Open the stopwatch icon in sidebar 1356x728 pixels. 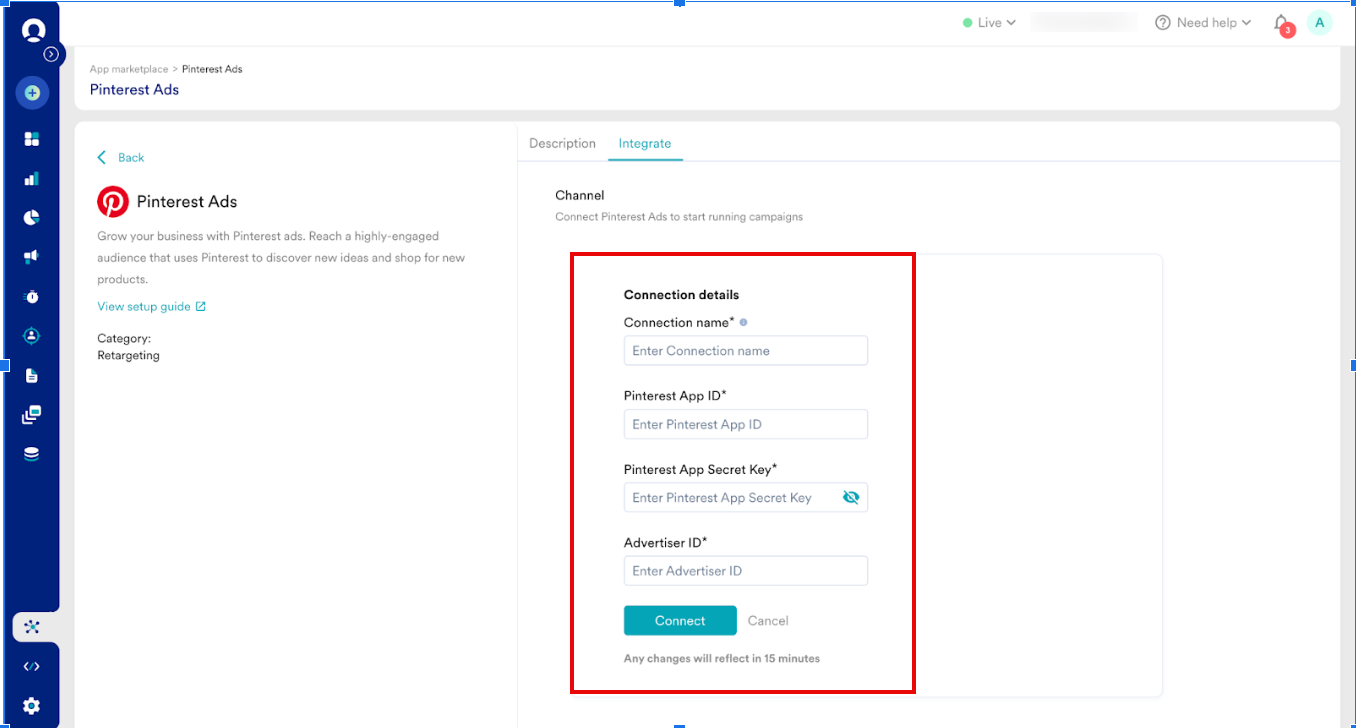pos(32,297)
